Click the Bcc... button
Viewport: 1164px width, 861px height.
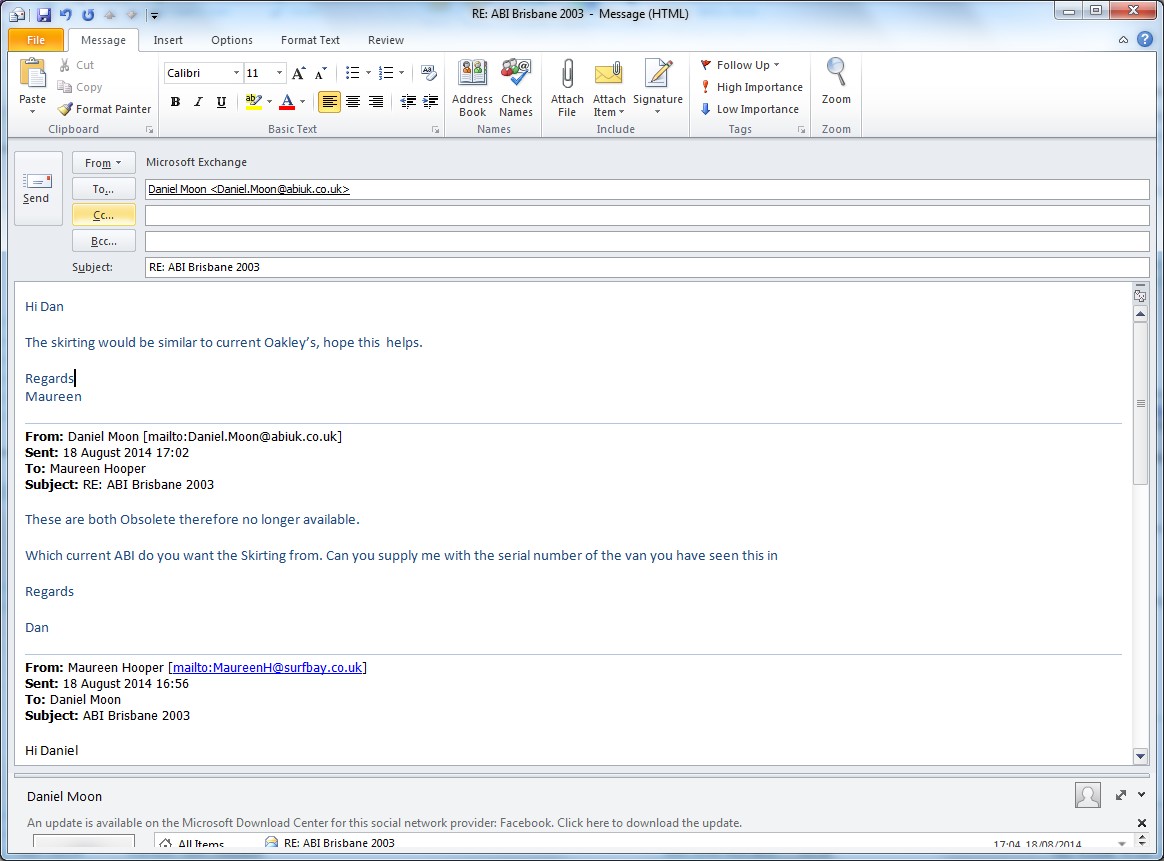click(x=103, y=241)
